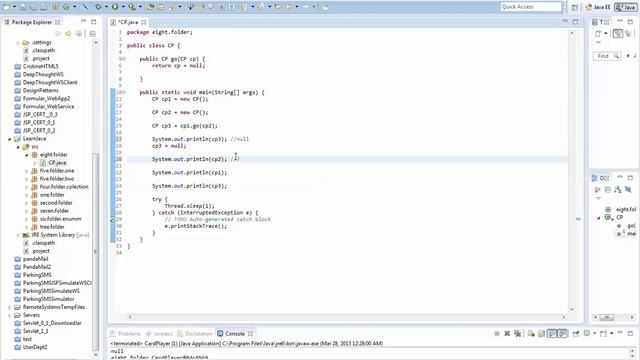Open the Run button dropdown arrow
640x360 pixels.
(x=123, y=7)
